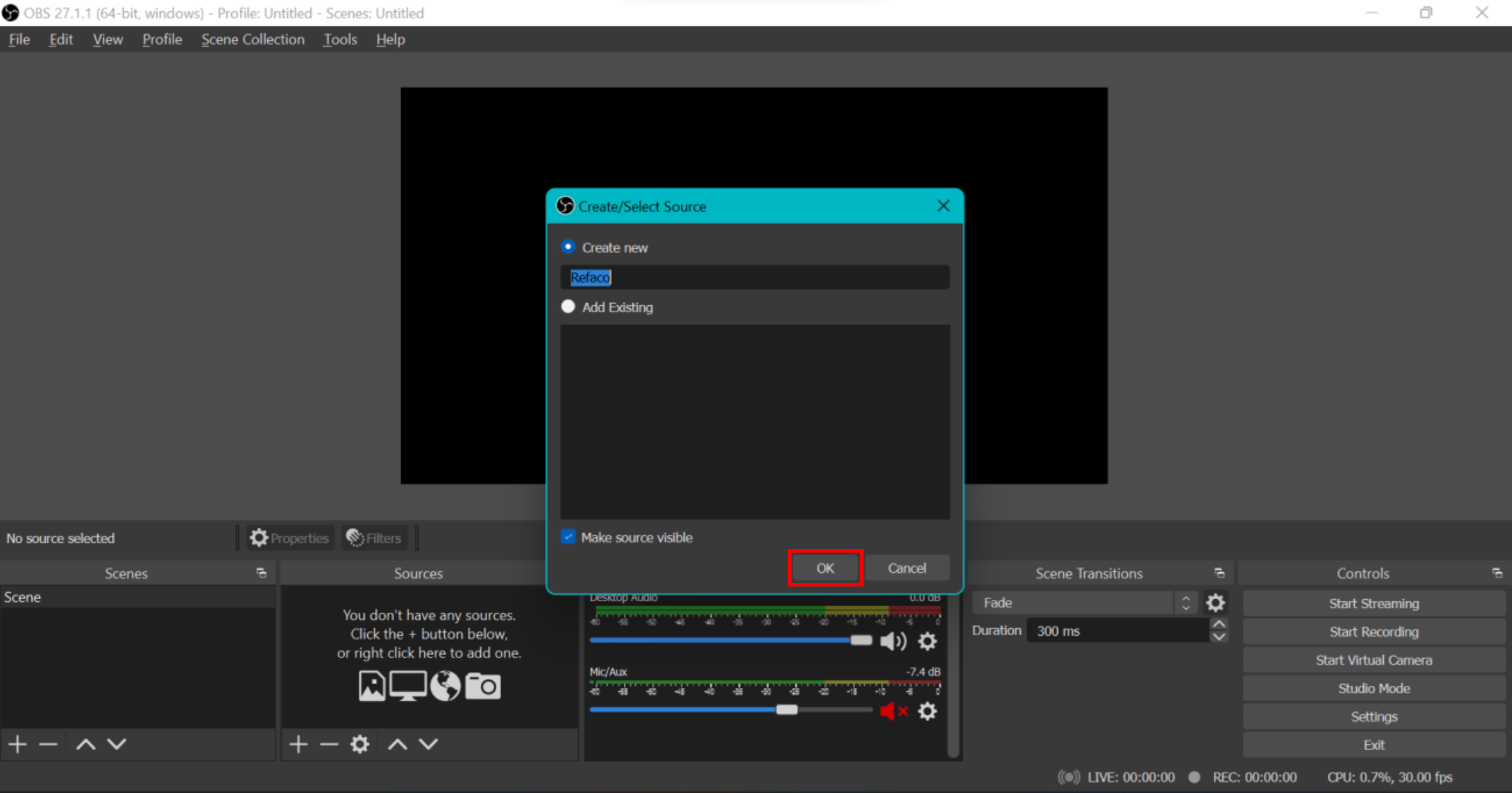This screenshot has height=793, width=1512.
Task: Select Scene in the Scenes list
Action: (x=137, y=597)
